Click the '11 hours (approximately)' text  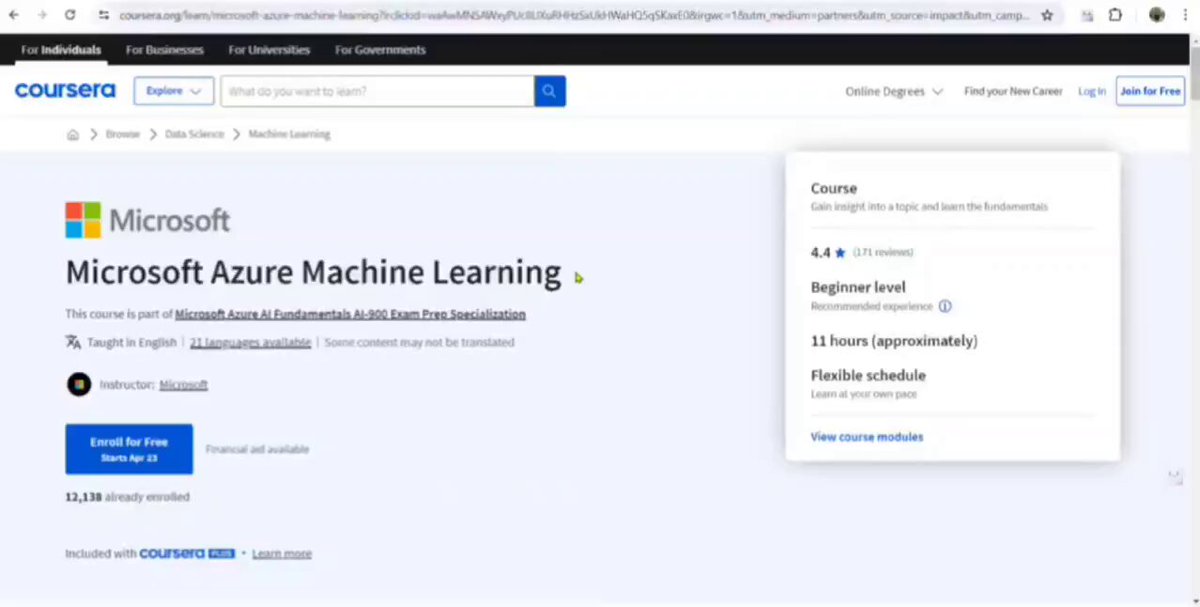(x=894, y=341)
